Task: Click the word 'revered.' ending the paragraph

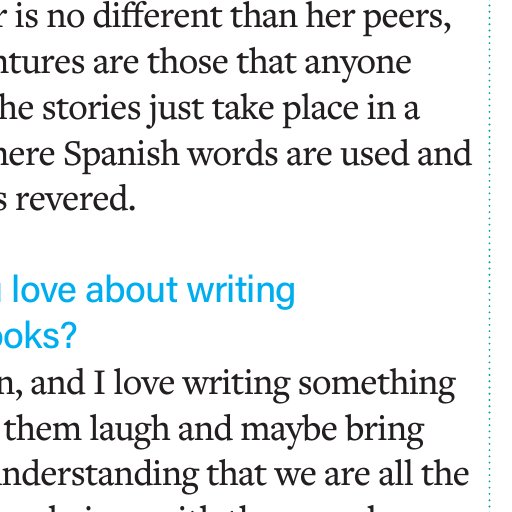Action: (x=75, y=199)
